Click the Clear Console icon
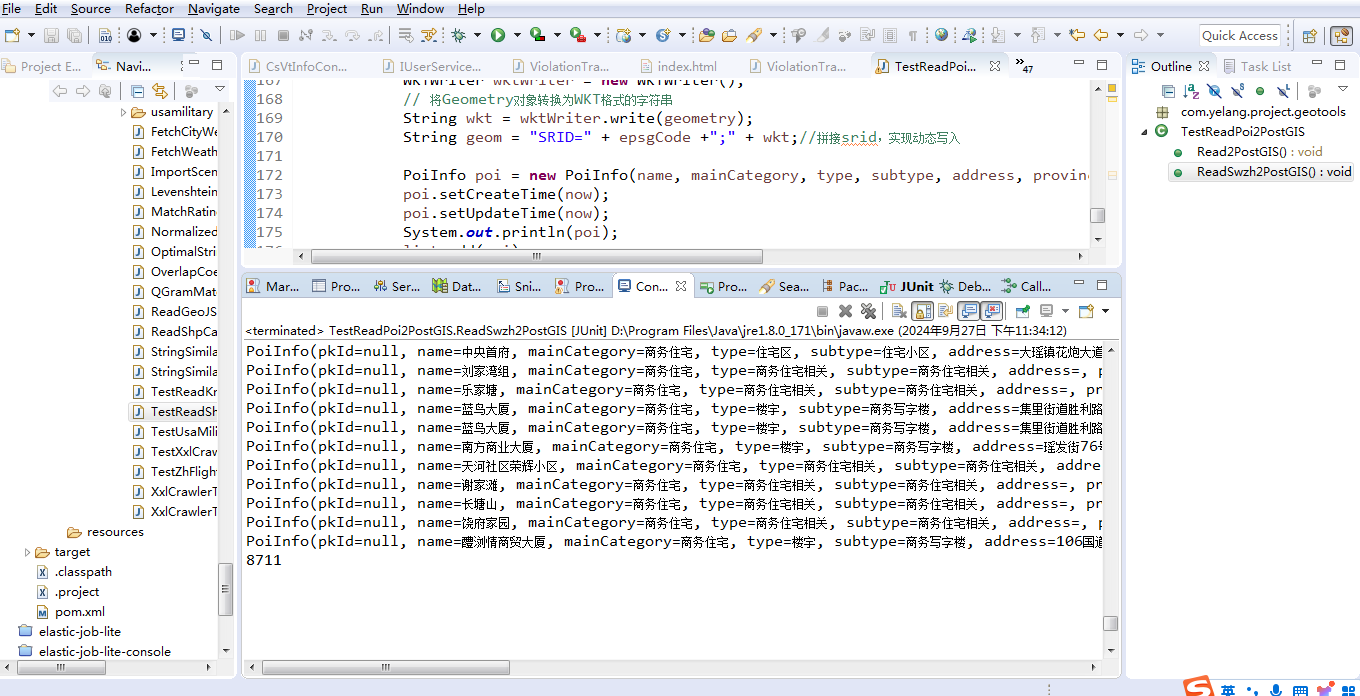 click(x=899, y=311)
